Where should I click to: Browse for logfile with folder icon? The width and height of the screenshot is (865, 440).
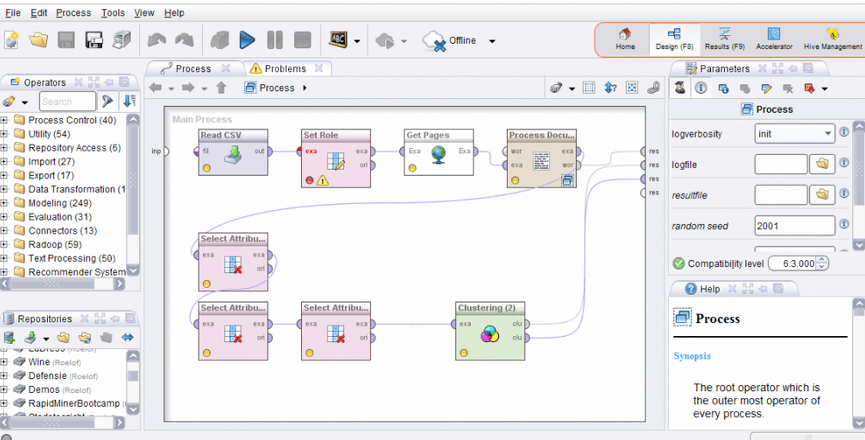point(822,163)
